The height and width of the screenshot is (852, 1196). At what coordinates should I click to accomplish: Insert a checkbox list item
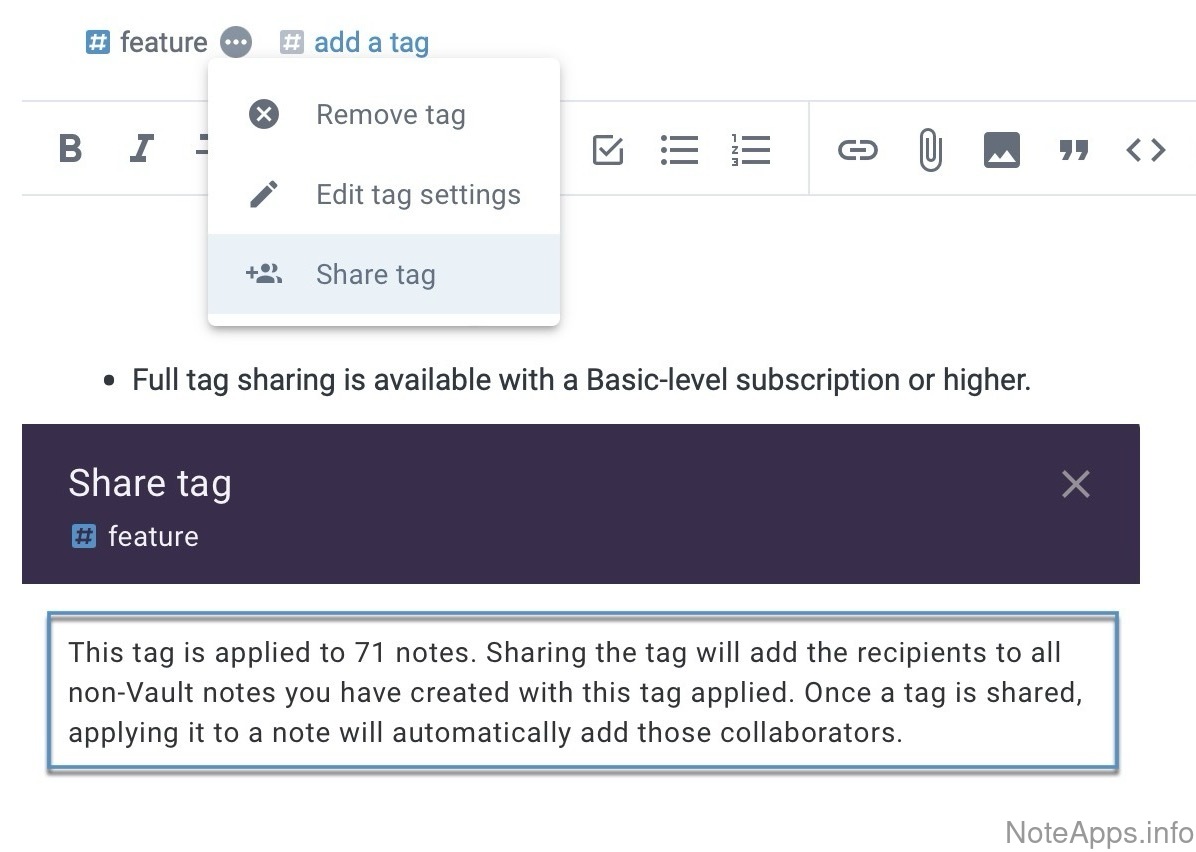[x=608, y=150]
